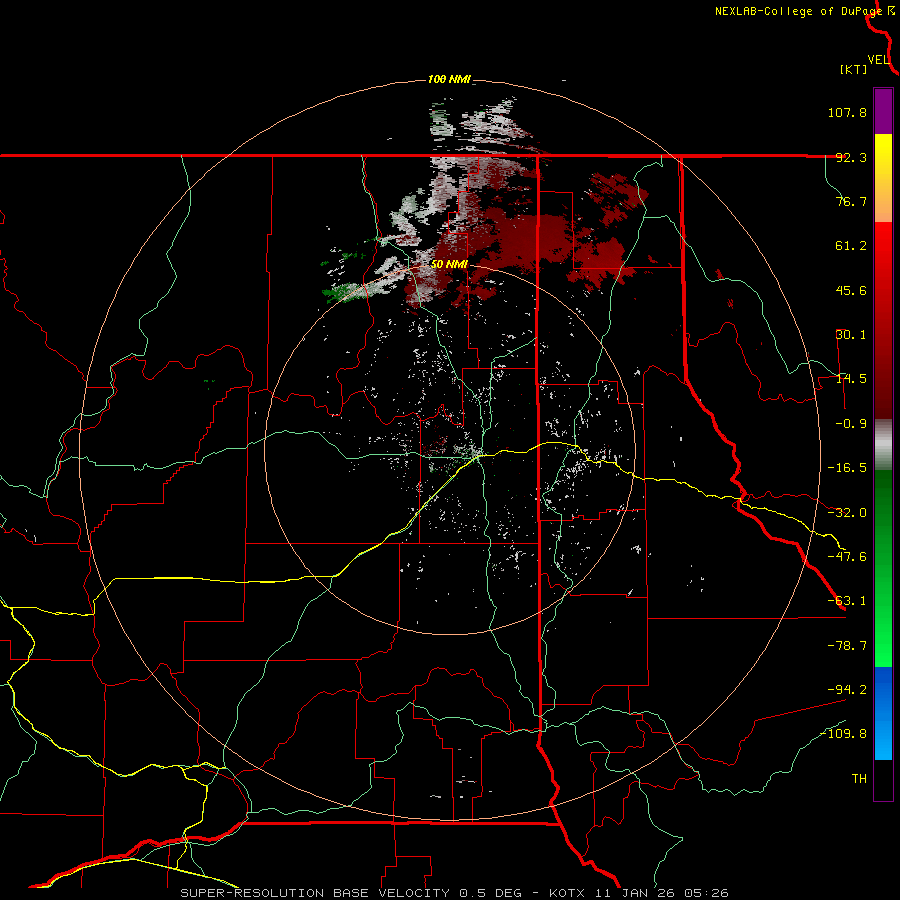Click the 11 JAN 26 05:26 timestamp
Screen dimensions: 900x900
(x=664, y=893)
